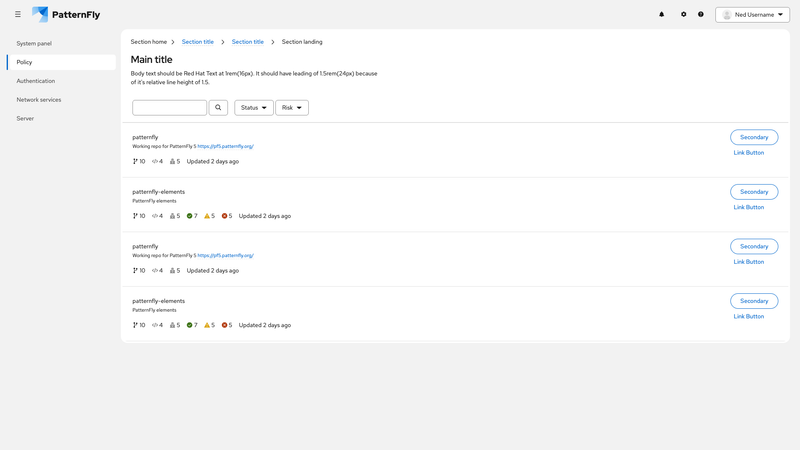Click the first patternfly item title

[x=145, y=137]
